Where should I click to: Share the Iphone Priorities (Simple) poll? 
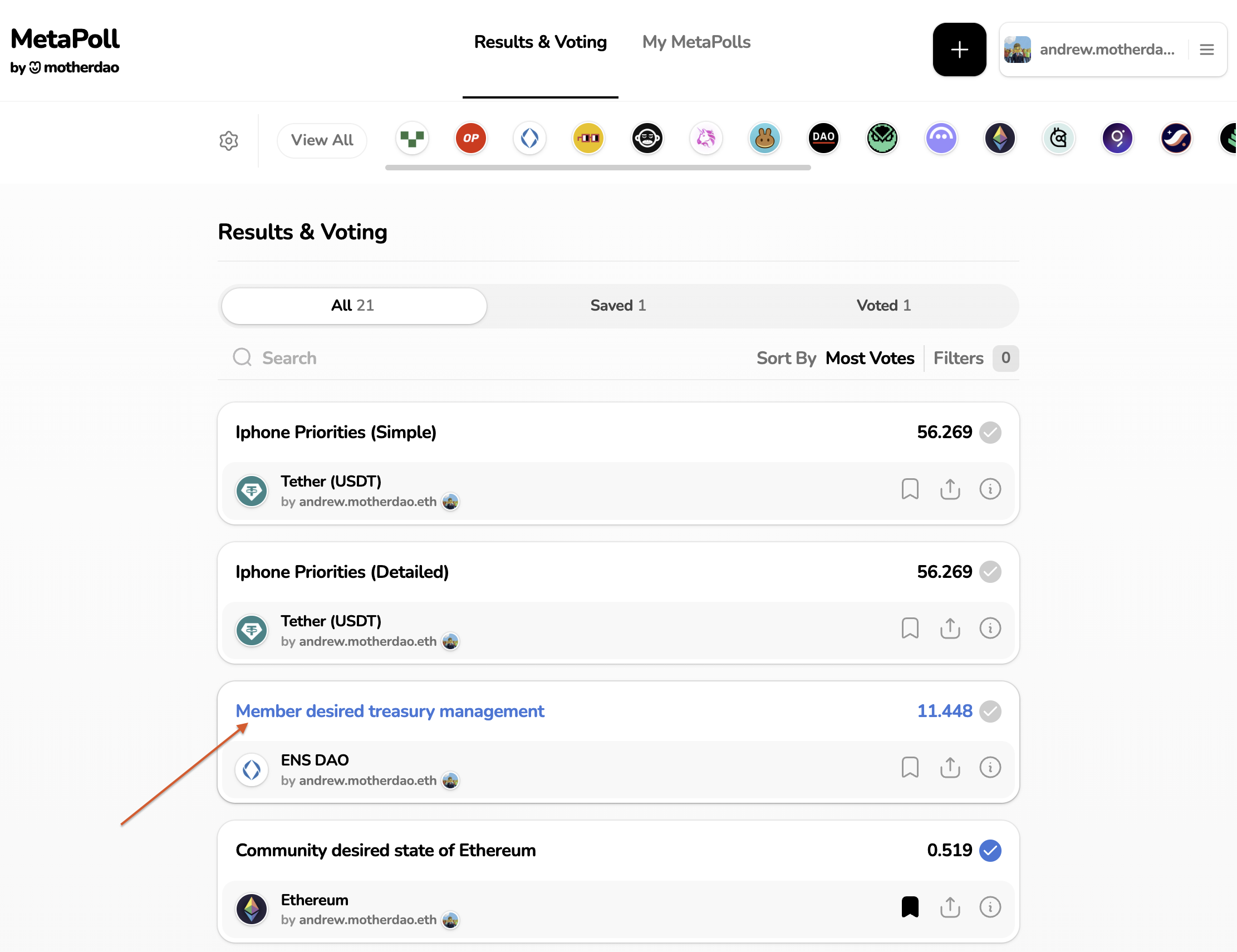pos(950,489)
